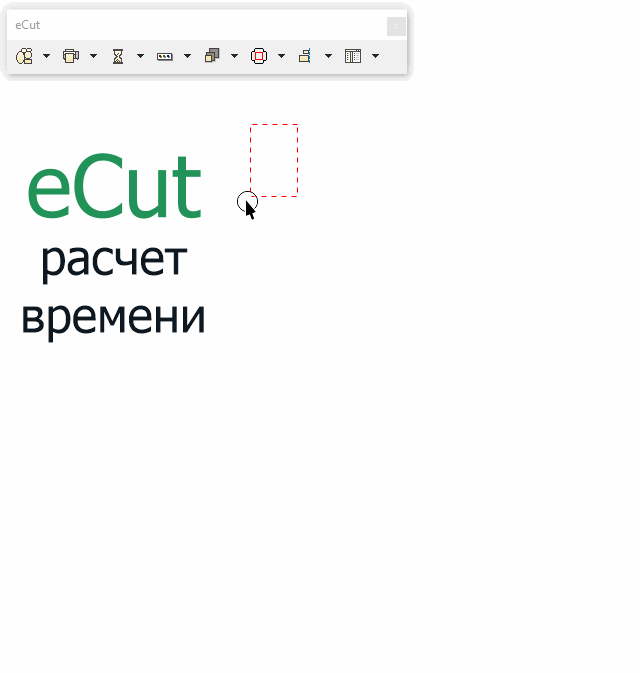
Task: Expand the arrow beside red square circle icon
Action: point(282,56)
